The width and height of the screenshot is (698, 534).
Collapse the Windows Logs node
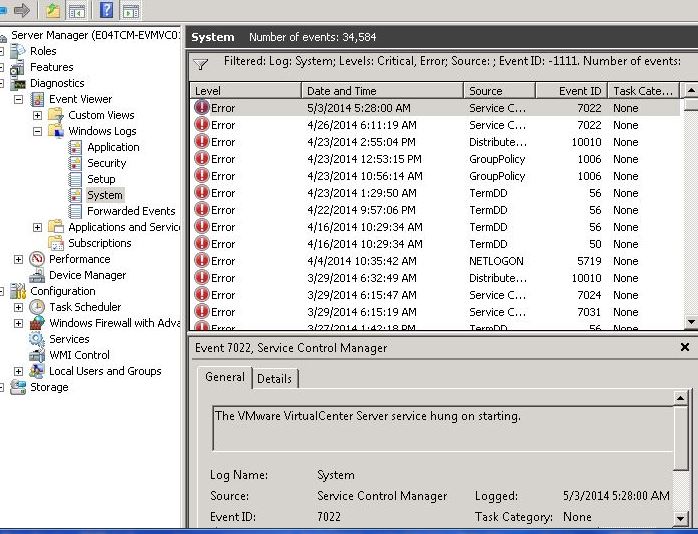point(37,131)
